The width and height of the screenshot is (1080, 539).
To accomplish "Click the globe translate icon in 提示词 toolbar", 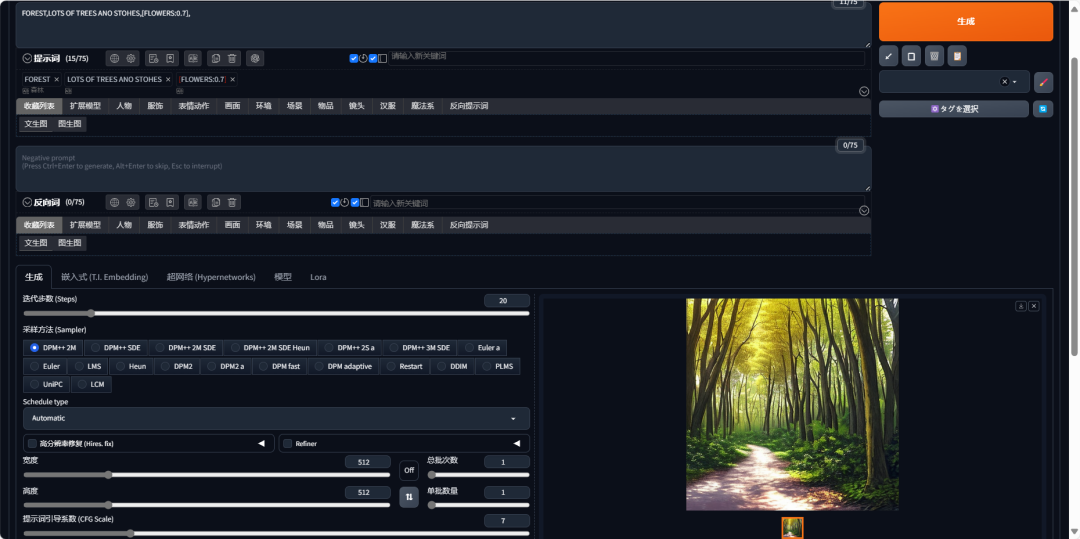I will click(114, 59).
